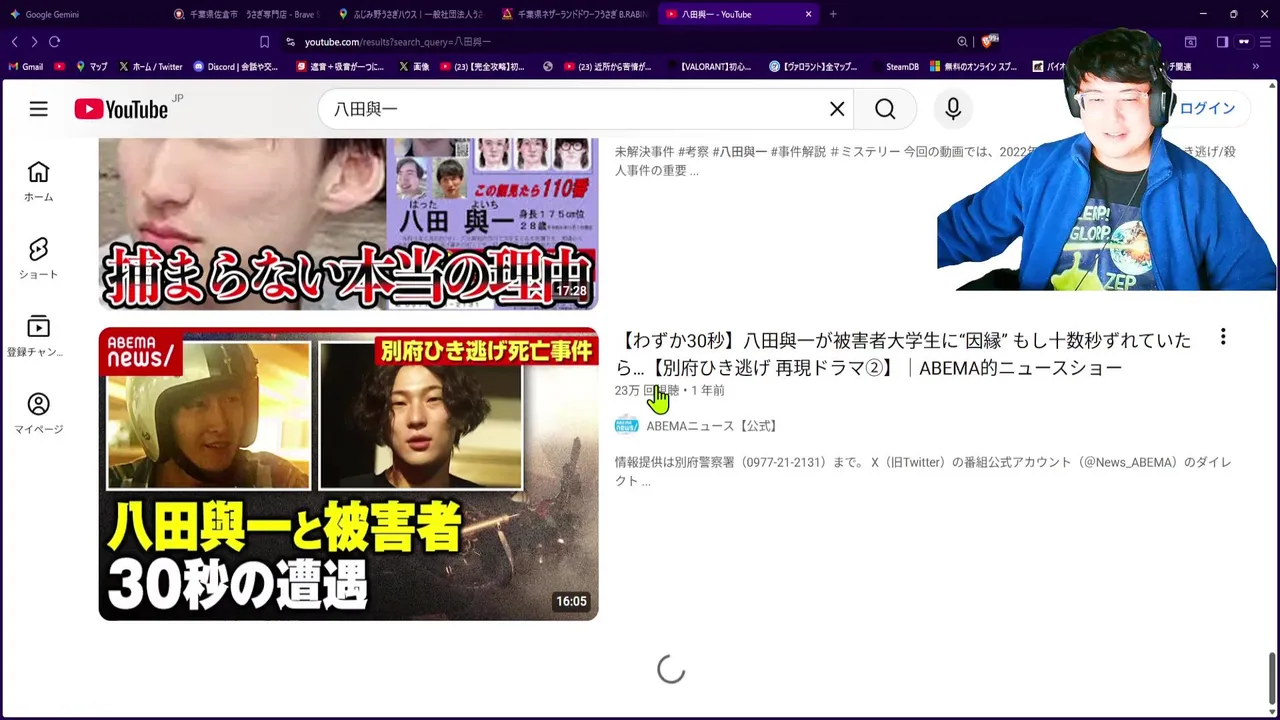The image size is (1280, 720).
Task: Open the ホーム / Twitter bookmark
Action: [150, 67]
